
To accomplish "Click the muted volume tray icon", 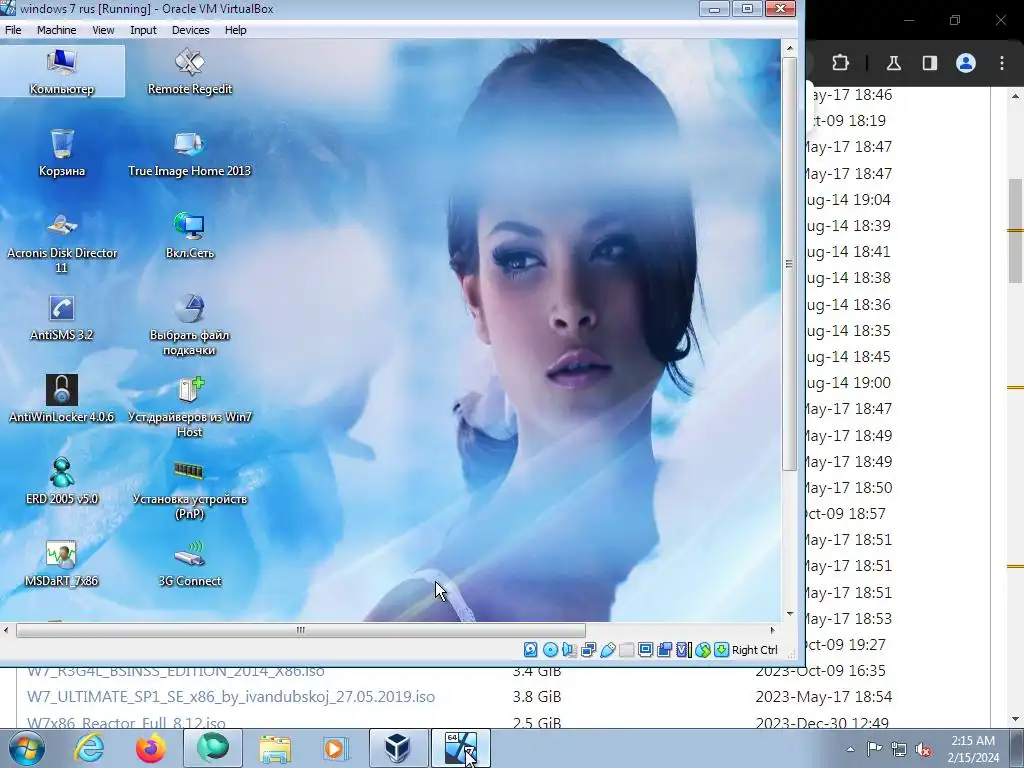I will click(x=923, y=749).
